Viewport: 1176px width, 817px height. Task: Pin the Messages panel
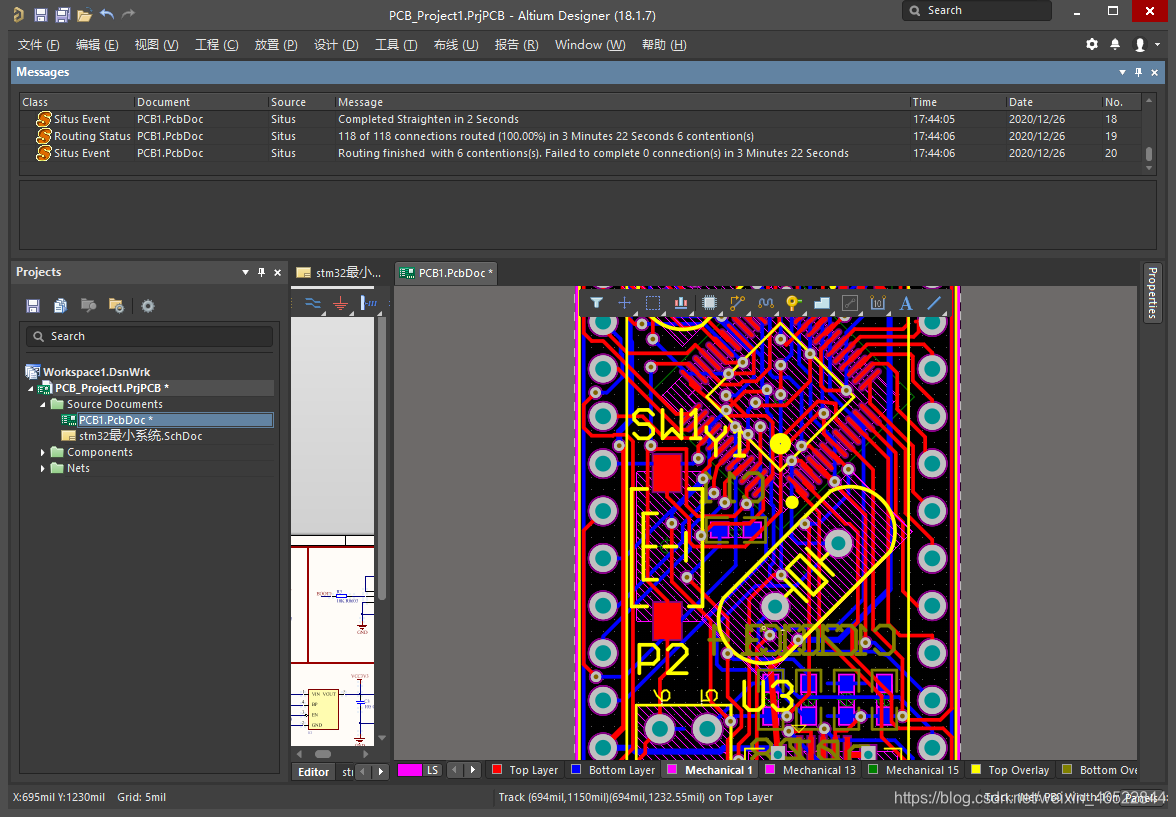point(1138,72)
